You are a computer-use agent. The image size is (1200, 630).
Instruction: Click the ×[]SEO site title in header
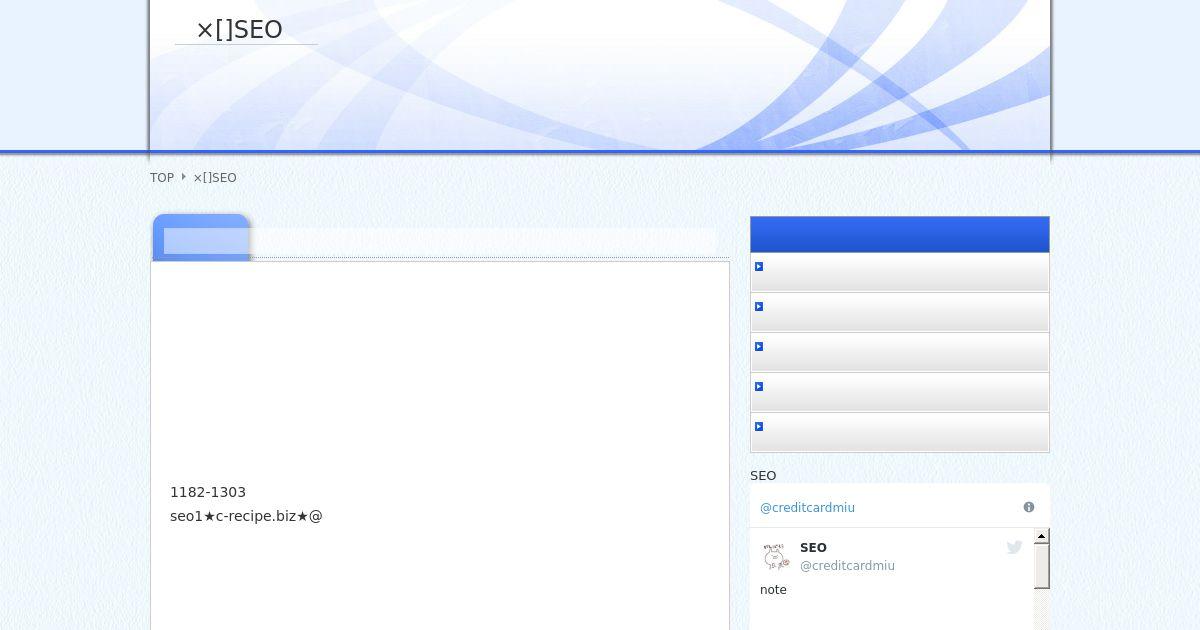[x=239, y=30]
